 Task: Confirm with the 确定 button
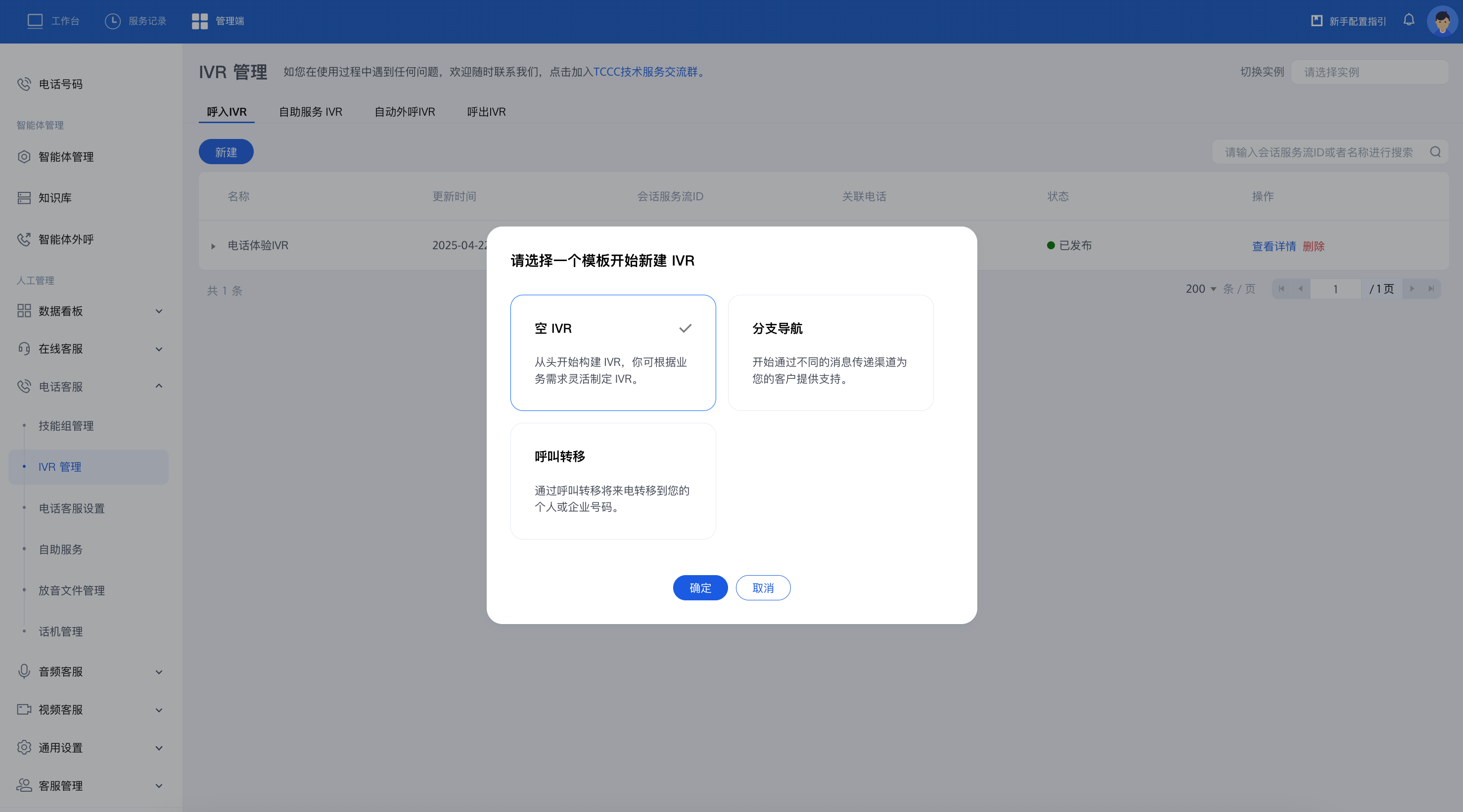tap(700, 587)
